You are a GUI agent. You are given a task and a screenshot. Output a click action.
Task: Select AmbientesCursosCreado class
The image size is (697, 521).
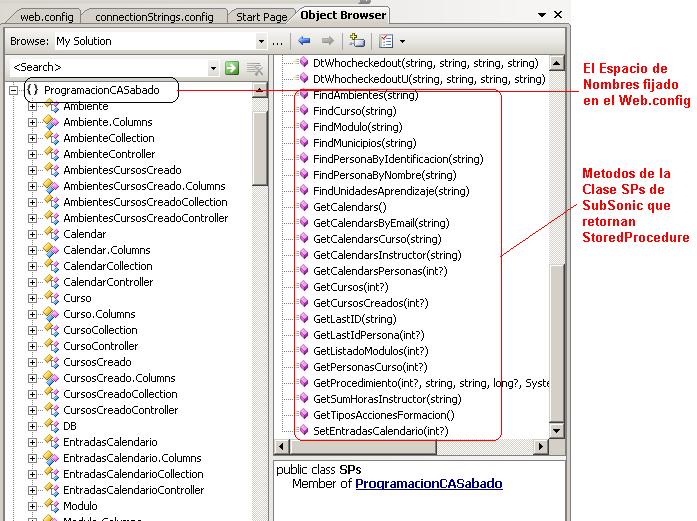coord(122,170)
